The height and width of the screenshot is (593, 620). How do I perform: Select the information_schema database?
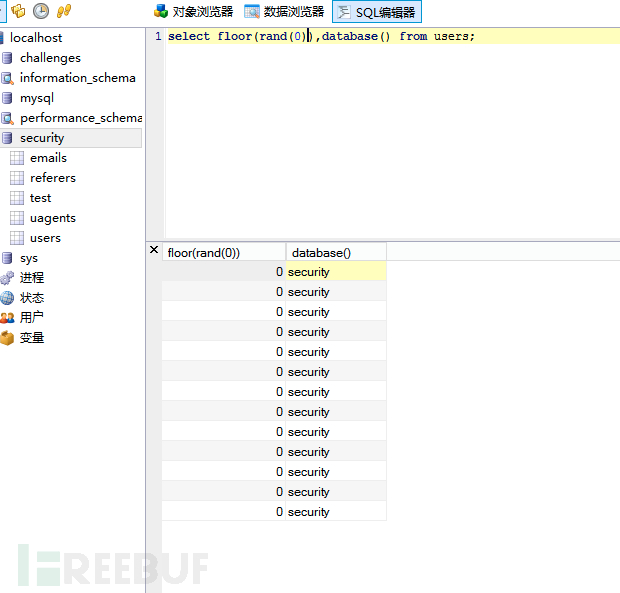[x=78, y=78]
